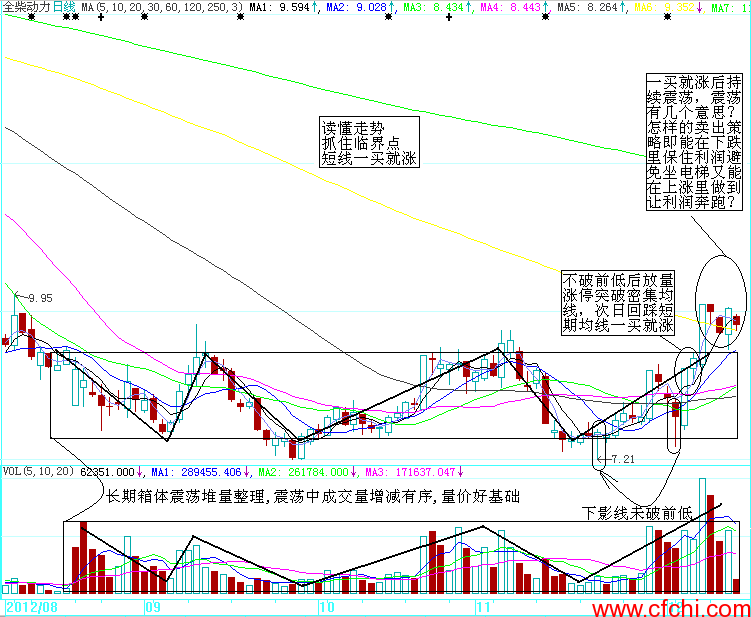Click the plus info marker in late October
Screen dimensions: 751x617
point(449,17)
